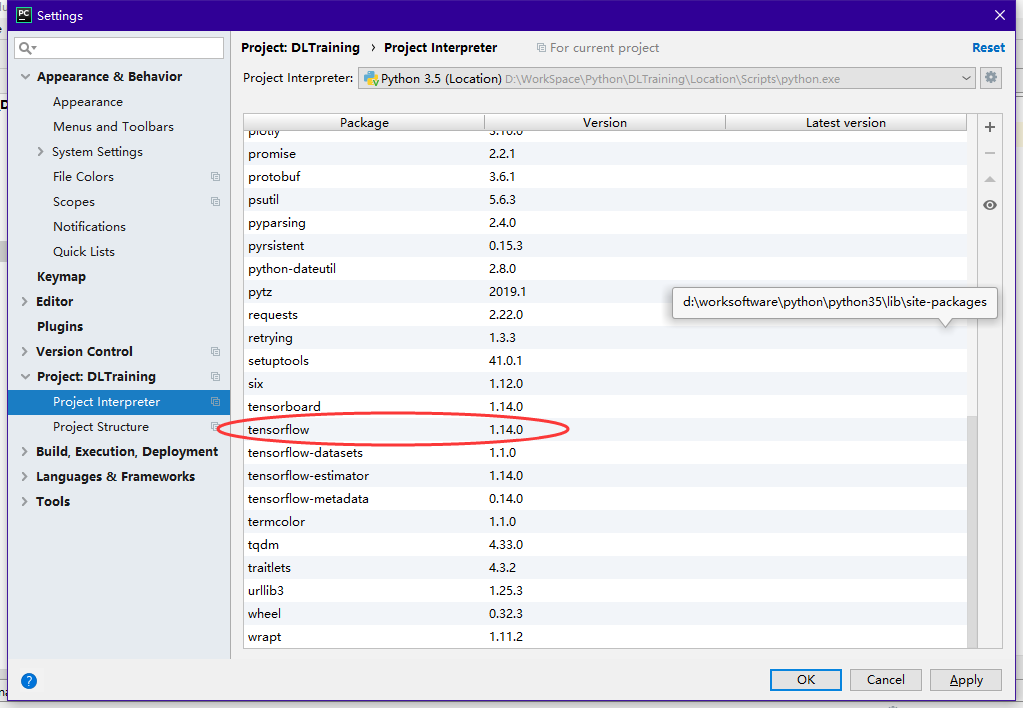The width and height of the screenshot is (1023, 708).
Task: Select the tensorflow-metadata row
Action: point(605,499)
